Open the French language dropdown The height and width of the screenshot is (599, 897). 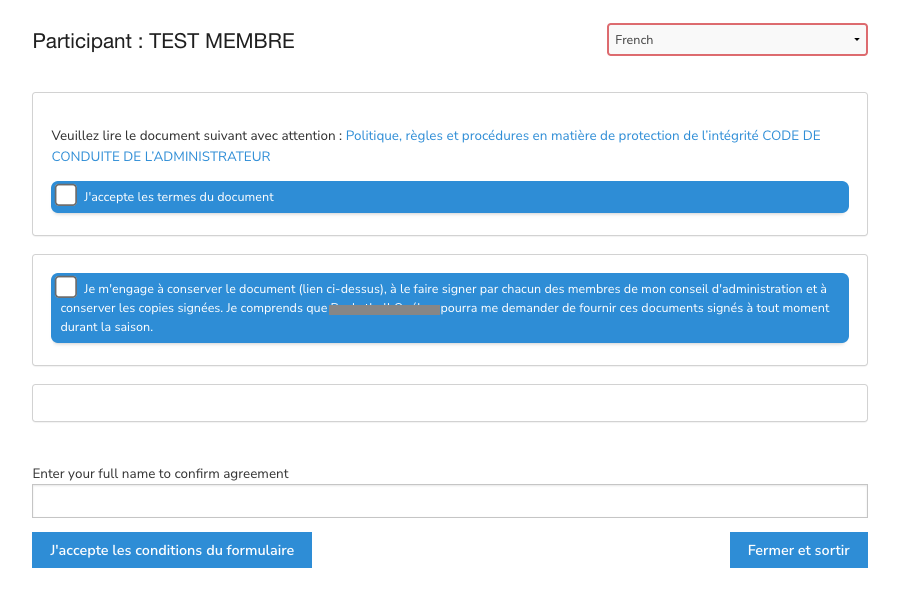(736, 40)
